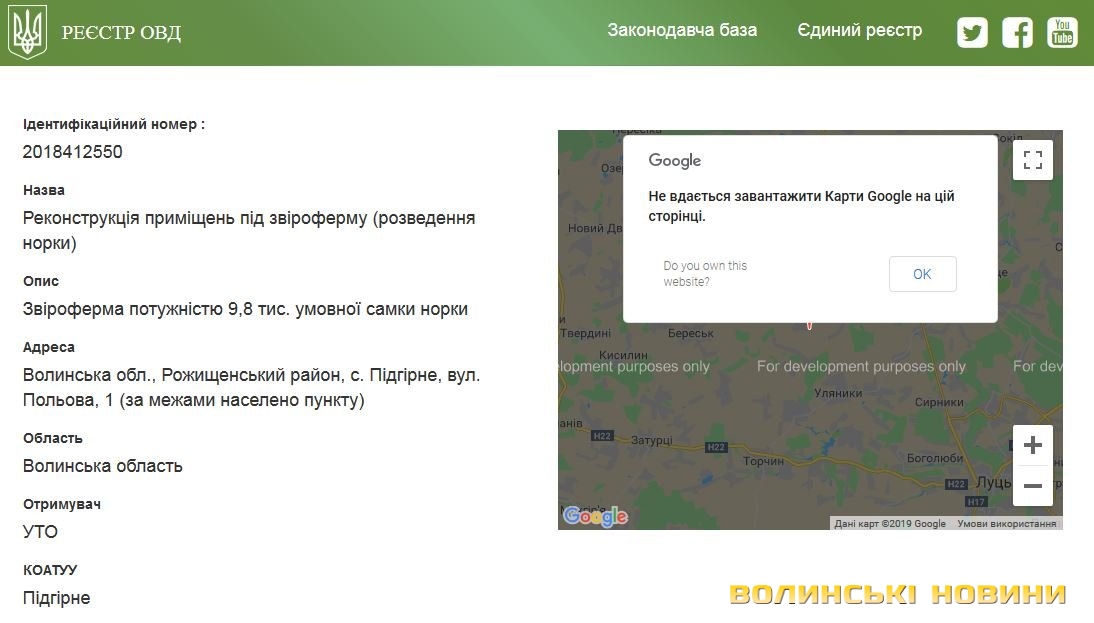Toggle fullscreen view of the map

pyautogui.click(x=1032, y=160)
